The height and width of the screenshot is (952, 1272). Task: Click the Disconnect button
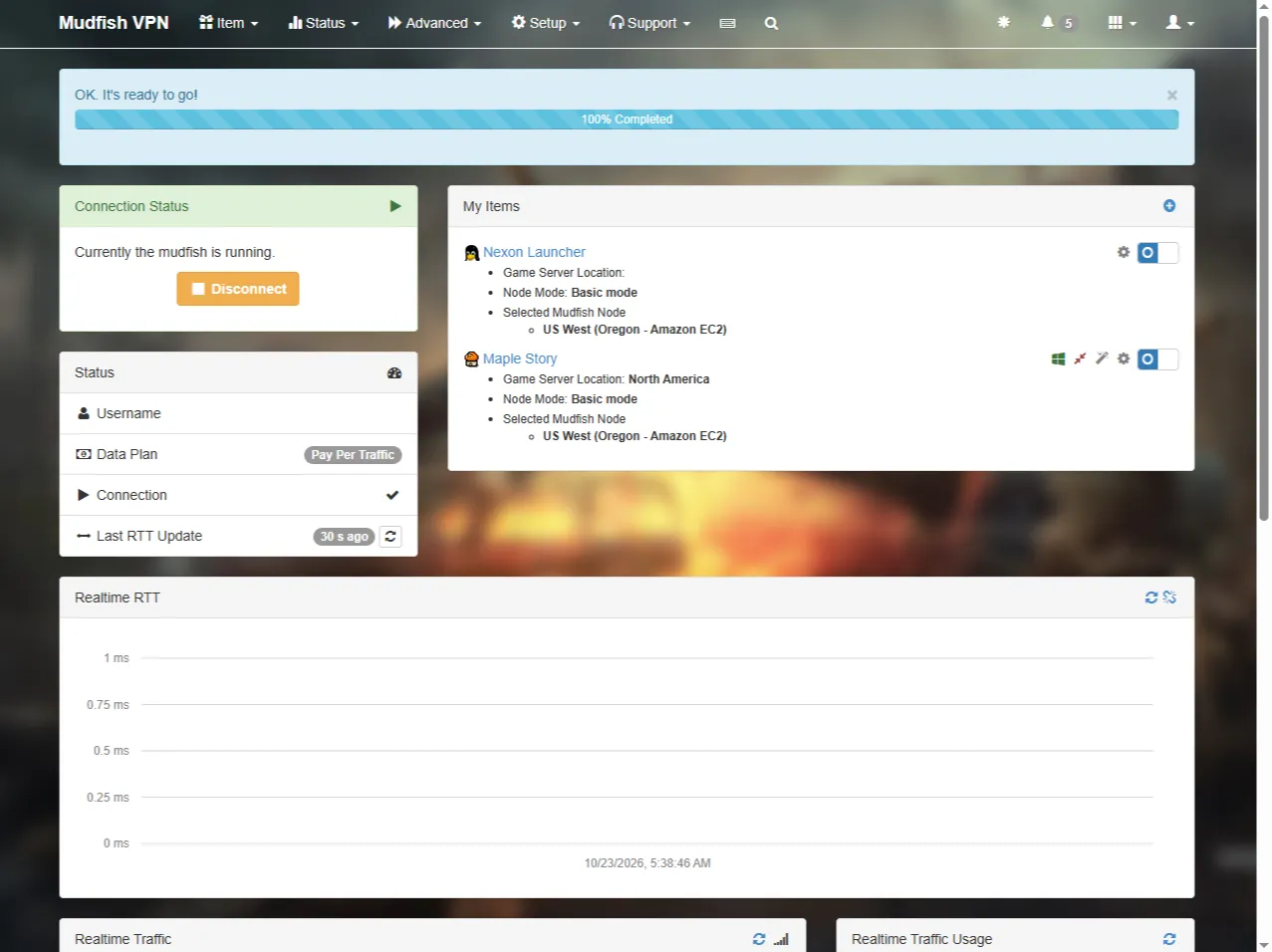pos(238,289)
